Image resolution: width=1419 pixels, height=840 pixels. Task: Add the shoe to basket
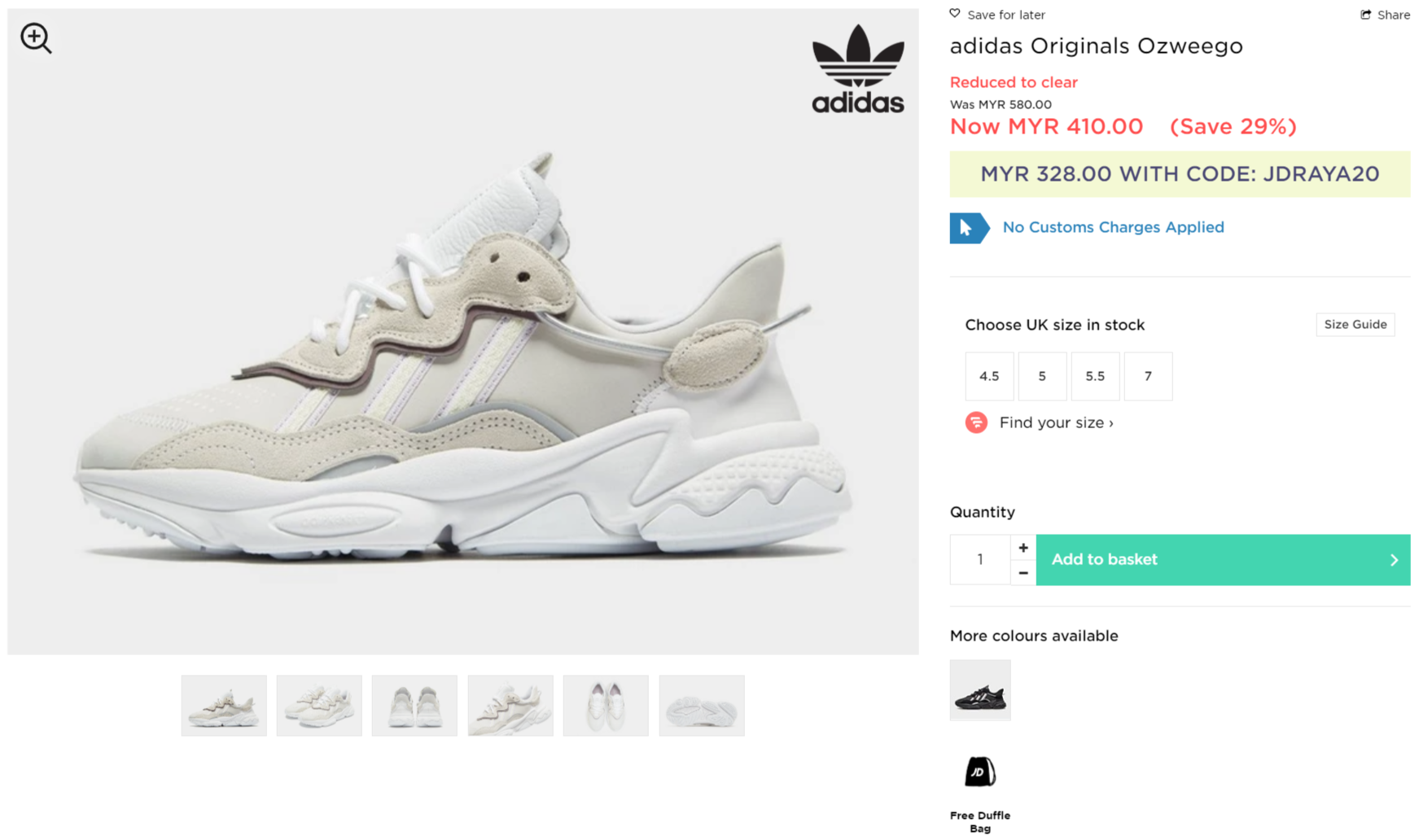pyautogui.click(x=1223, y=560)
